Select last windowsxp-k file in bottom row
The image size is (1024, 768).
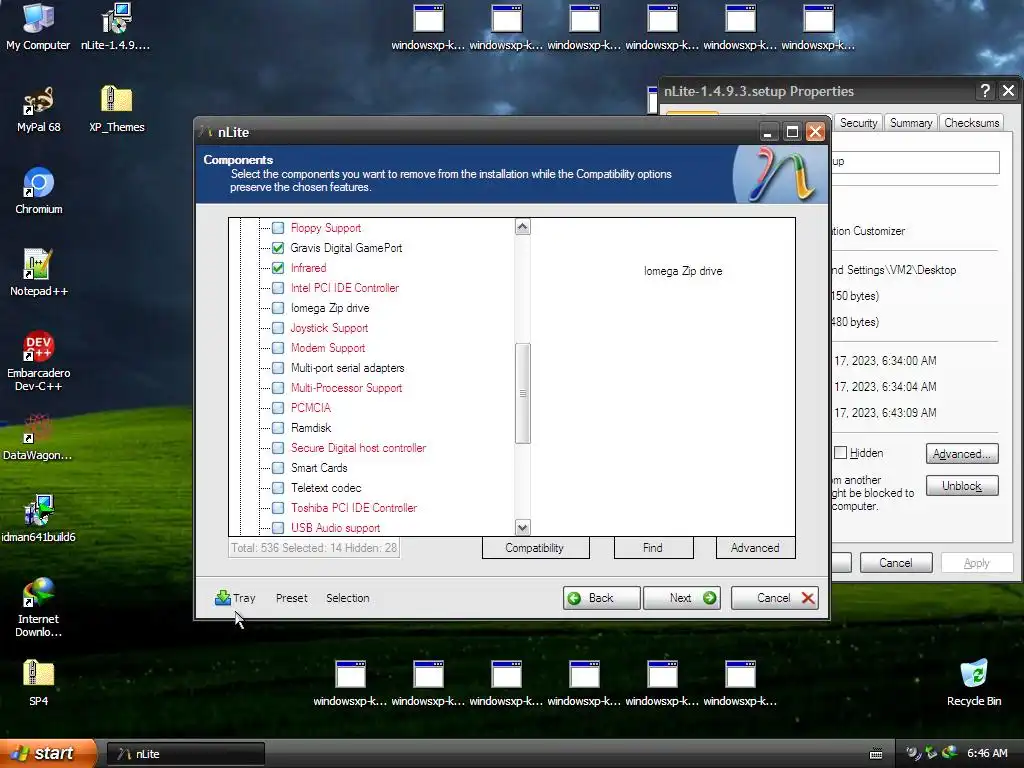pos(740,683)
